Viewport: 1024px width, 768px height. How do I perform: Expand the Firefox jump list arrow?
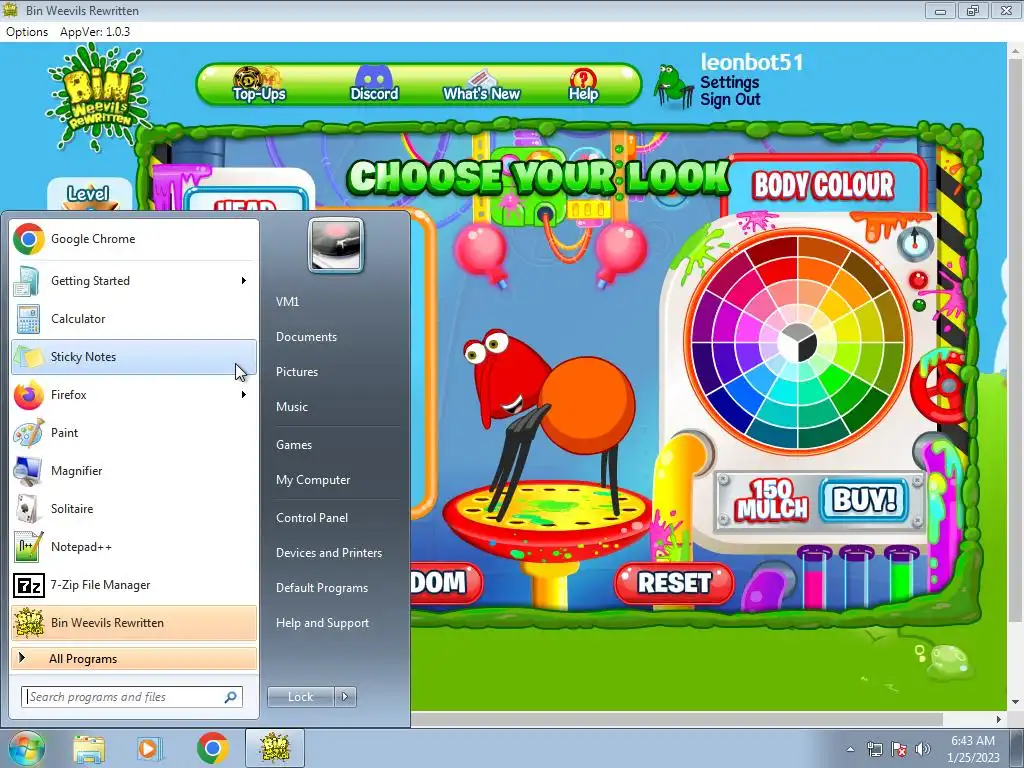tap(244, 394)
